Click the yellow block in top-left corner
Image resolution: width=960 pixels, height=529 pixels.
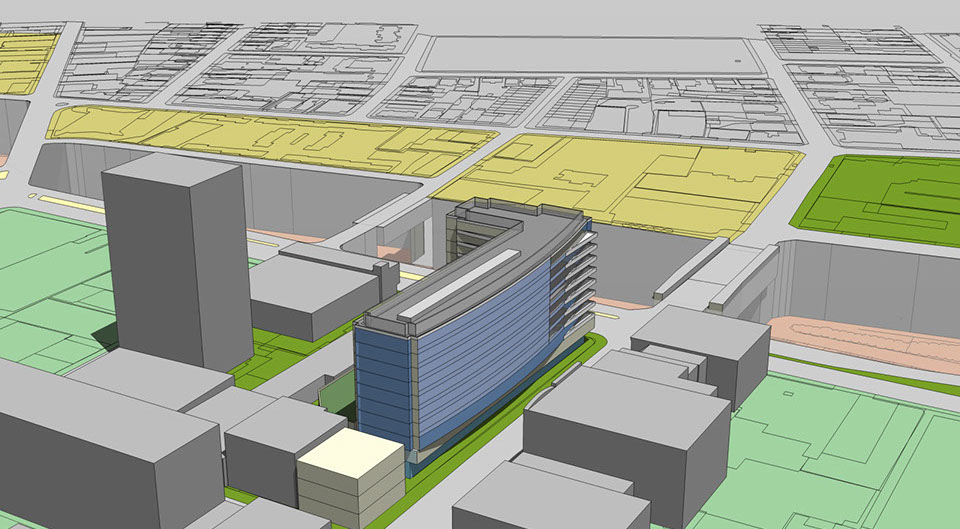click(x=25, y=60)
